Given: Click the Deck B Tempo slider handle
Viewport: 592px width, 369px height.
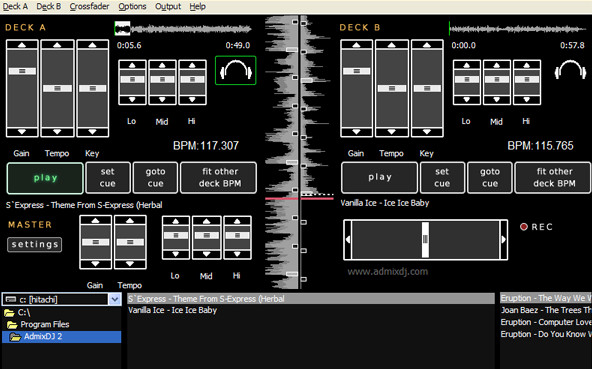Looking at the screenshot, I should tap(392, 88).
